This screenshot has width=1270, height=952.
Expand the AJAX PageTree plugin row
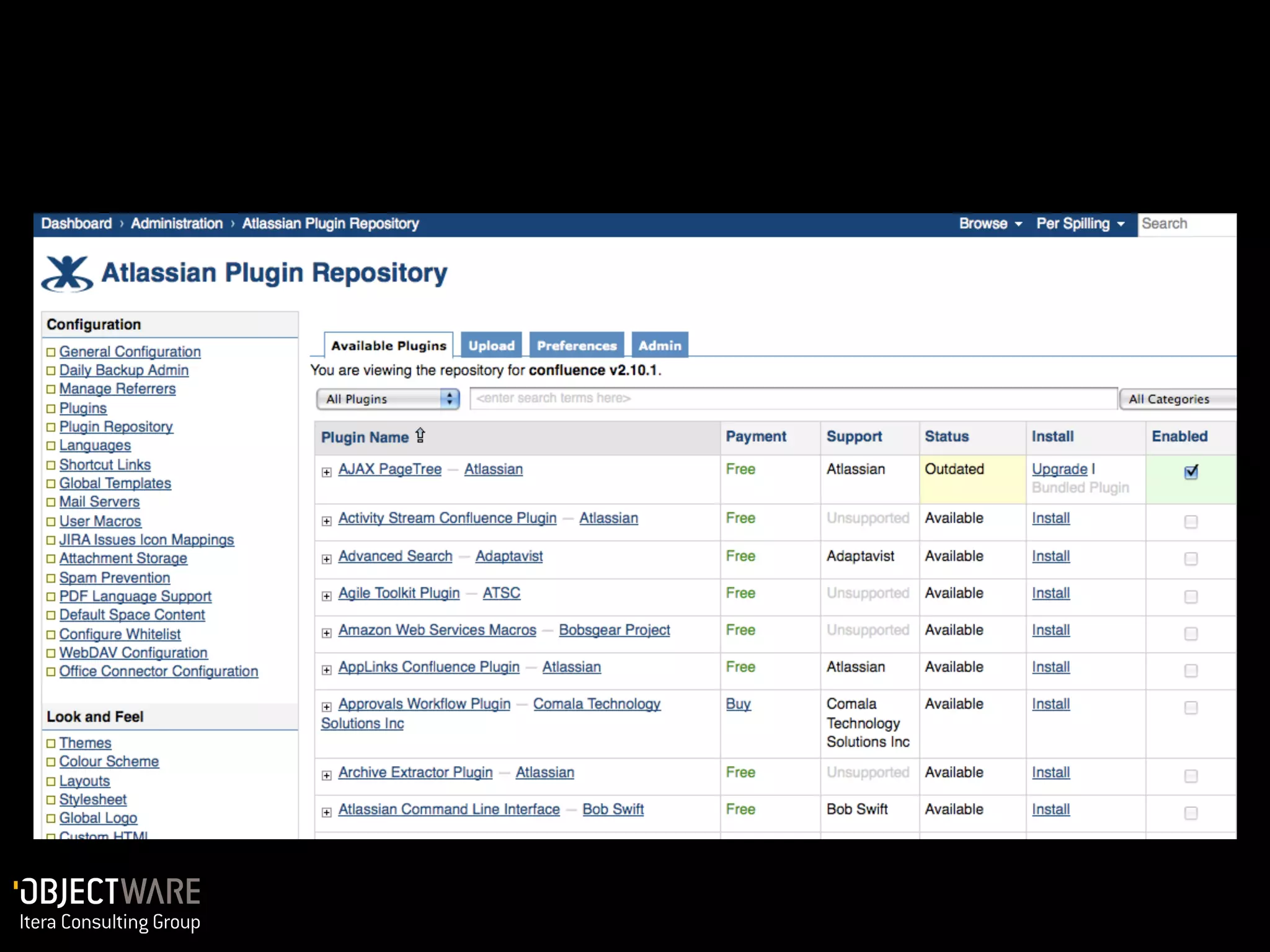tap(327, 472)
